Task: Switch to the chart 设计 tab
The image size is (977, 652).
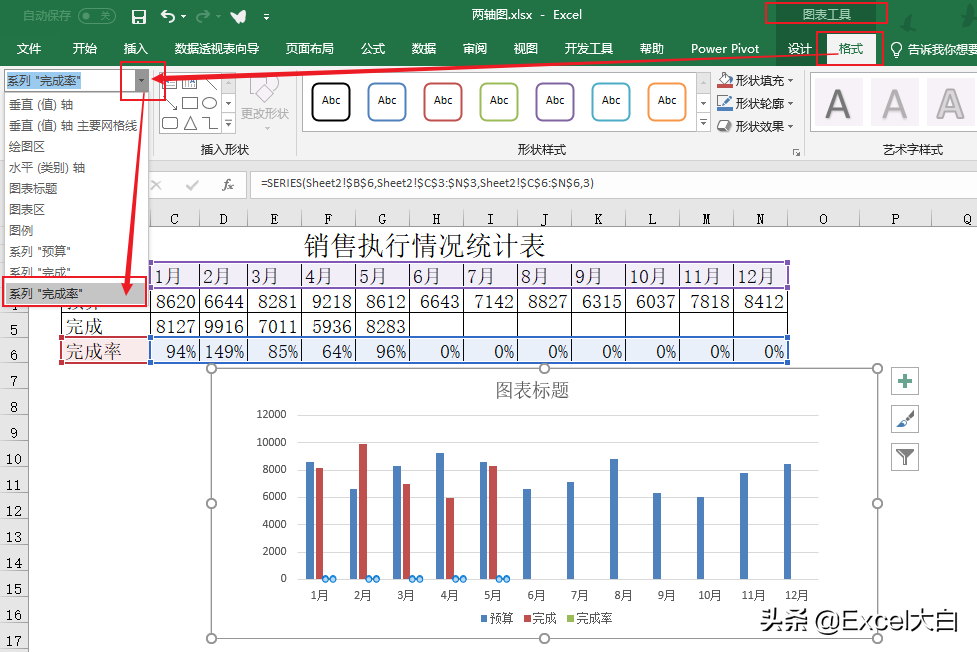Action: (799, 49)
